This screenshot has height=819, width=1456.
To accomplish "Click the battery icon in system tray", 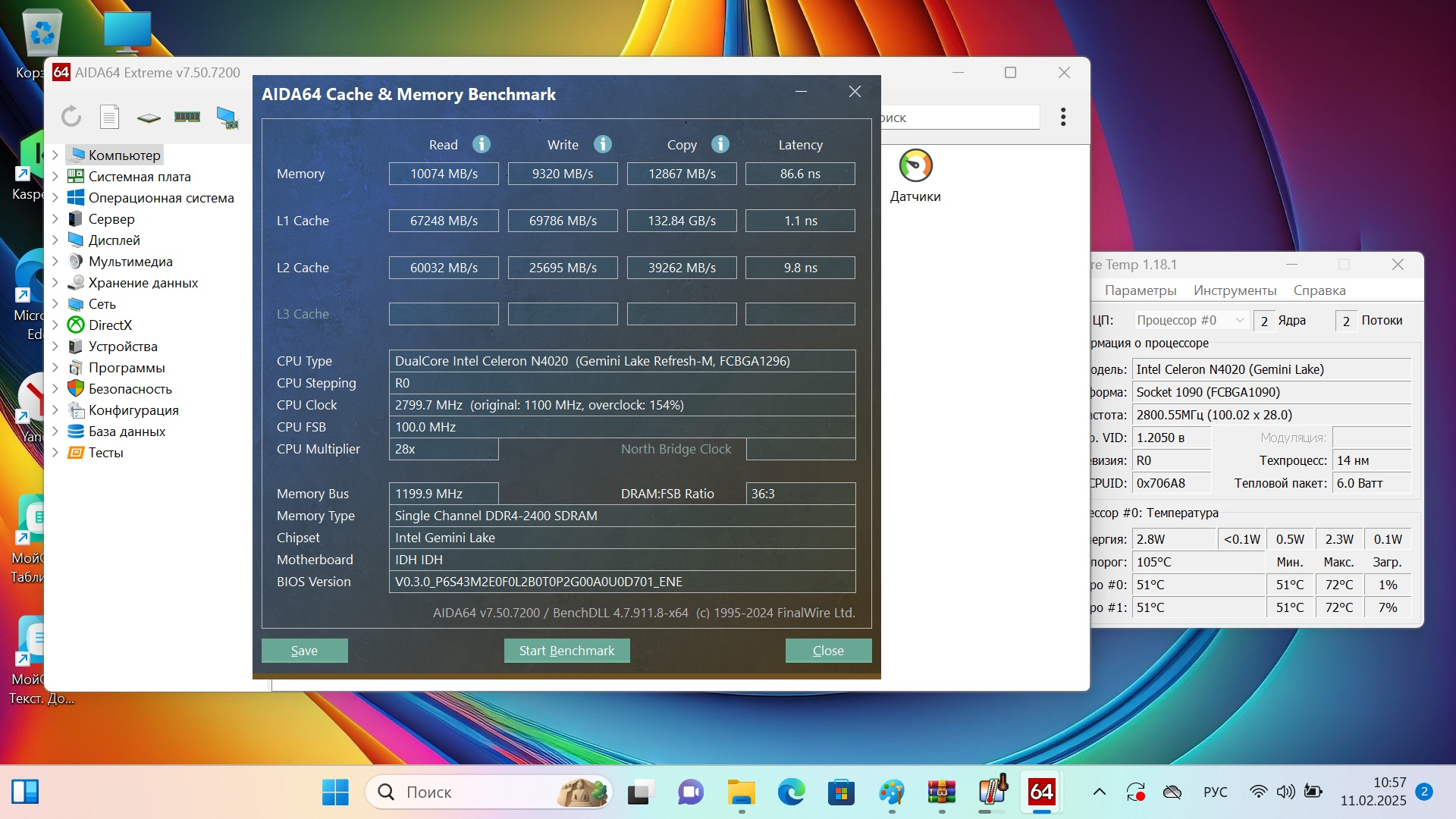I will [x=1313, y=792].
